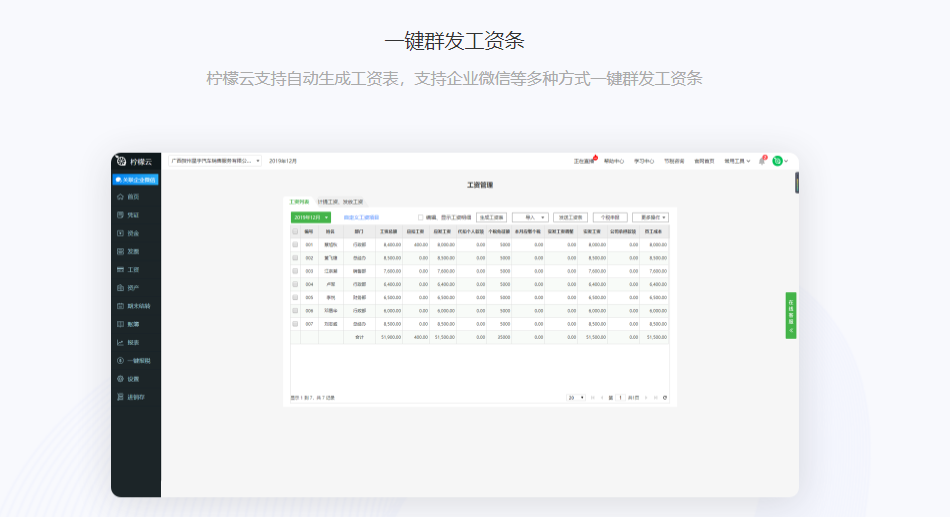Open 账簿 ledger icon in sidebar
The image size is (950, 517).
click(x=121, y=324)
